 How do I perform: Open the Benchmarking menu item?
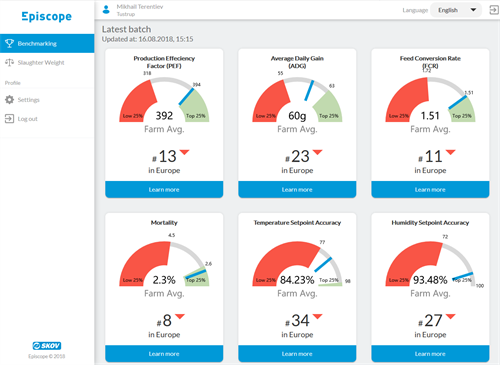point(47,43)
